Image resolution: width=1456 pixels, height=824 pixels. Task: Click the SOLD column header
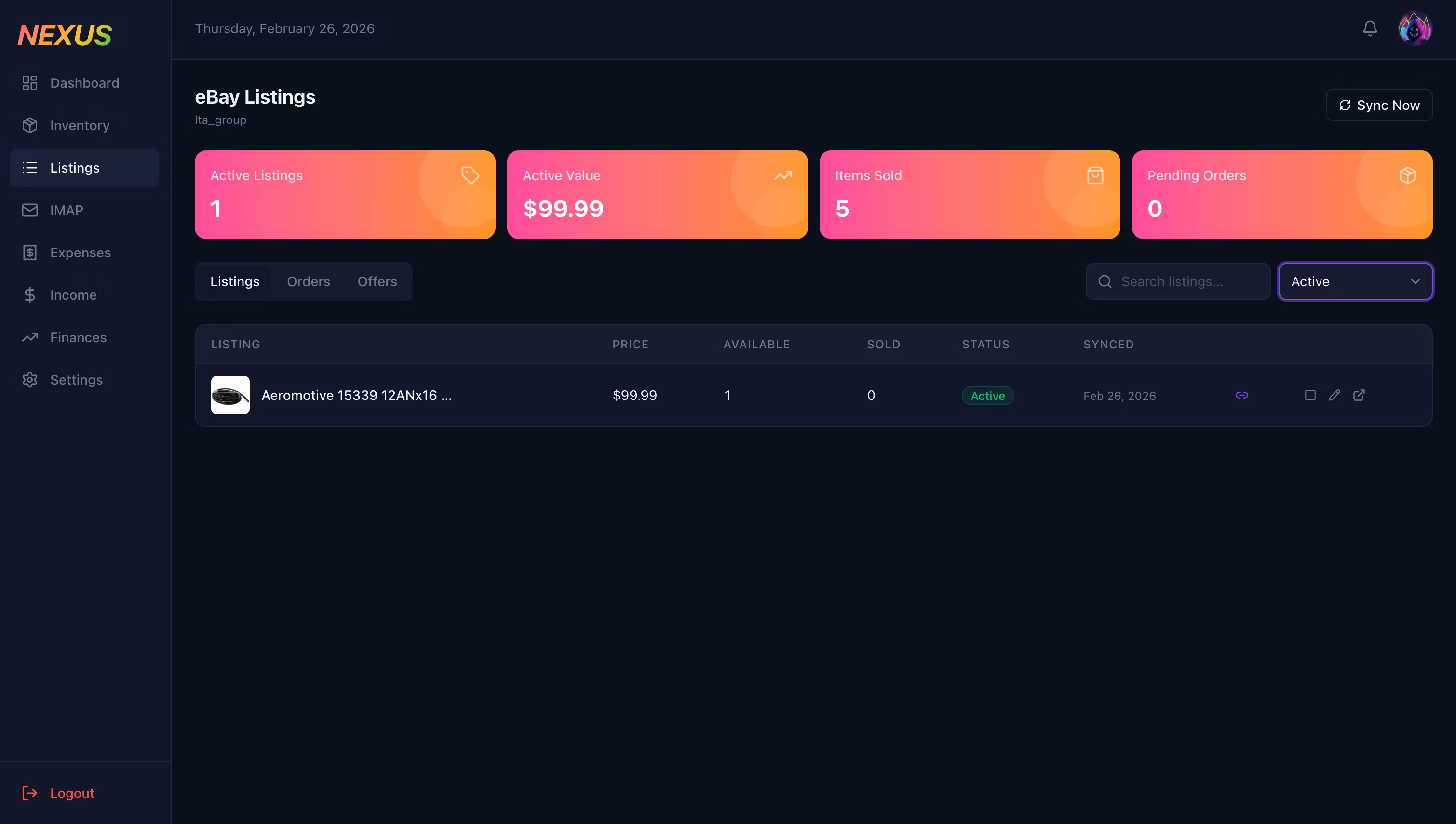[883, 344]
